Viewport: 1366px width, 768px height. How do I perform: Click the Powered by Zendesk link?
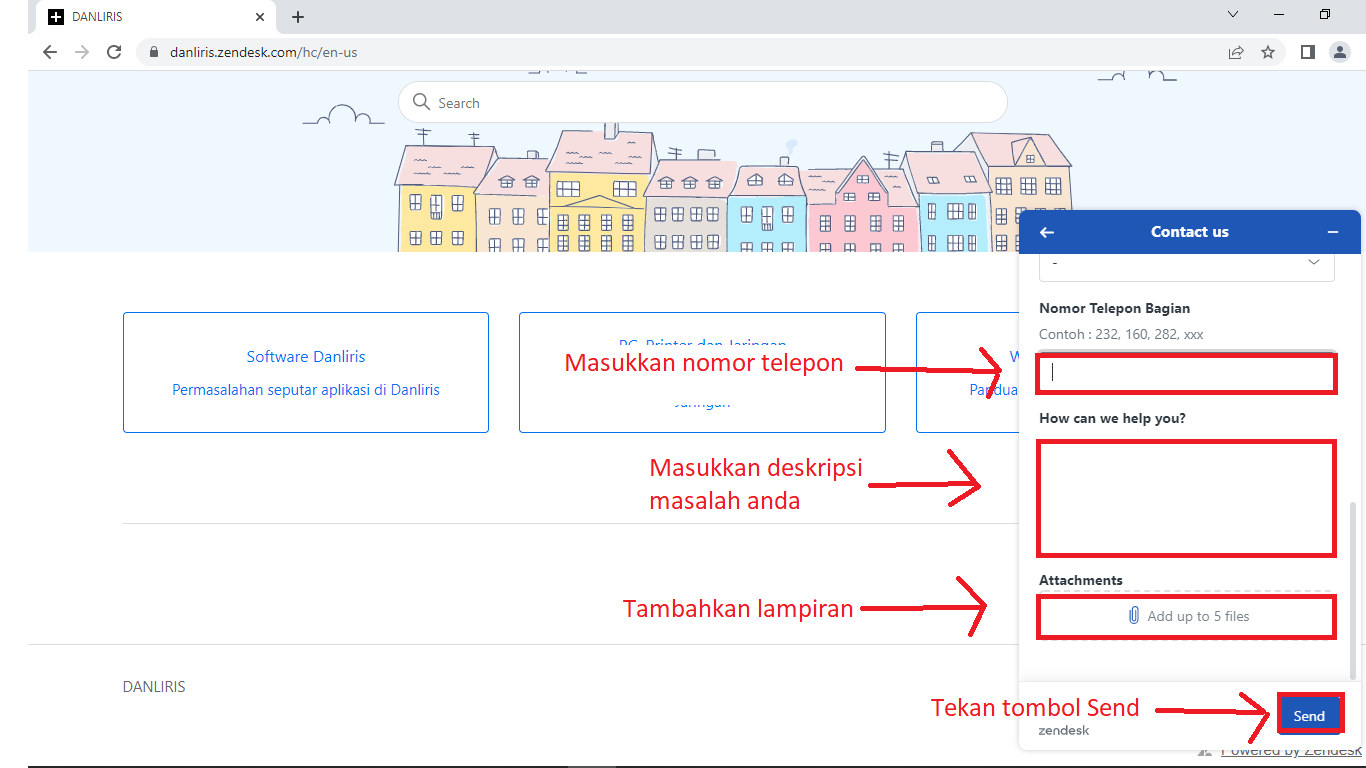[1290, 750]
